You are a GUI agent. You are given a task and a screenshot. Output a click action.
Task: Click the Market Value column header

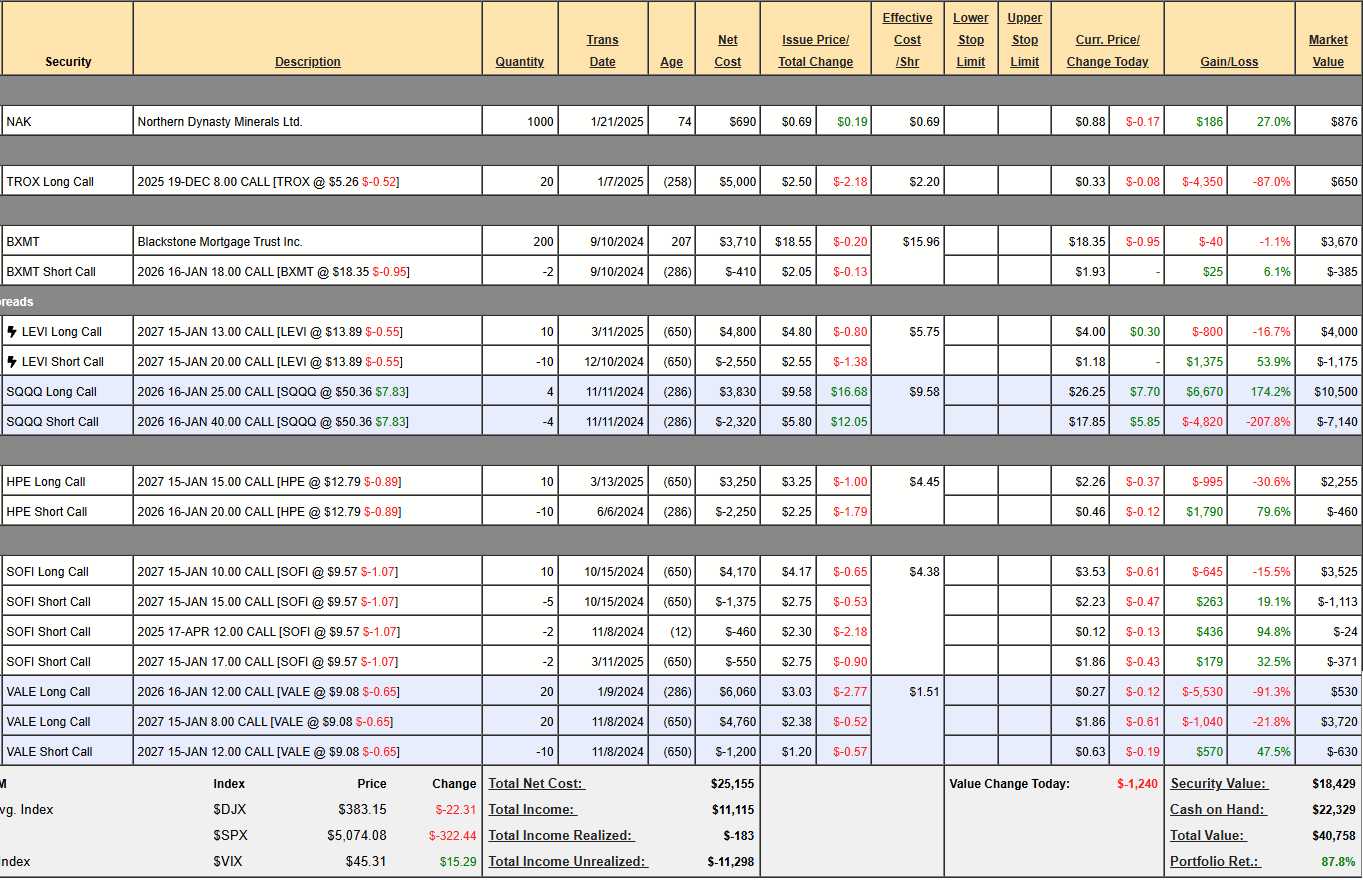click(1328, 51)
